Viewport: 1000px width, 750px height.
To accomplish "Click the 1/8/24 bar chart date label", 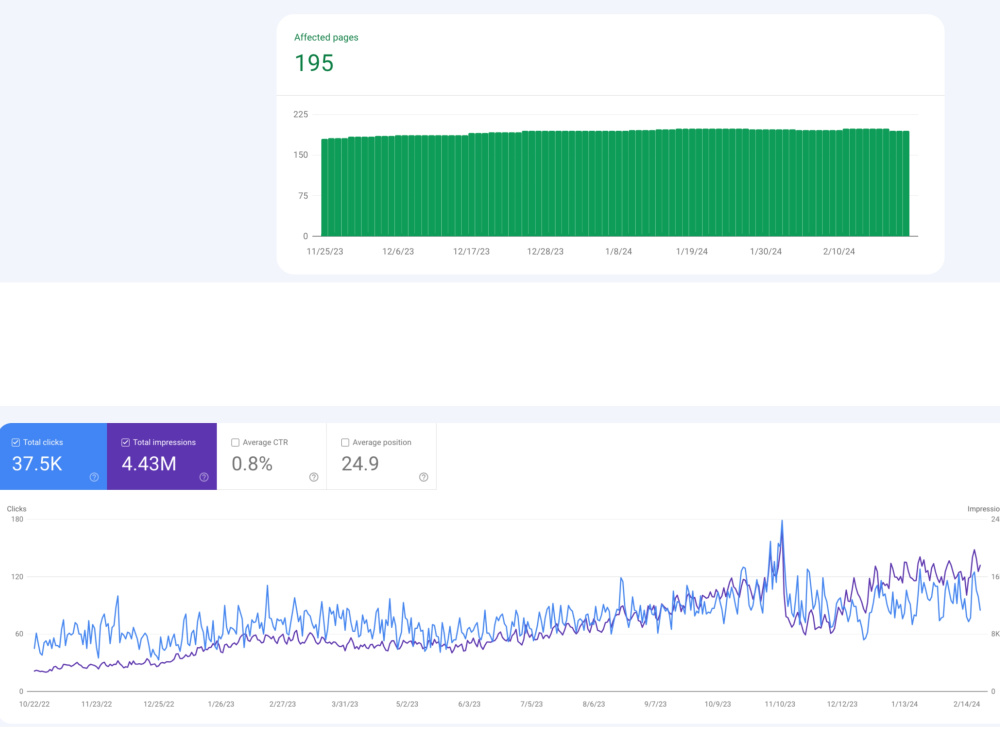I will coord(619,251).
